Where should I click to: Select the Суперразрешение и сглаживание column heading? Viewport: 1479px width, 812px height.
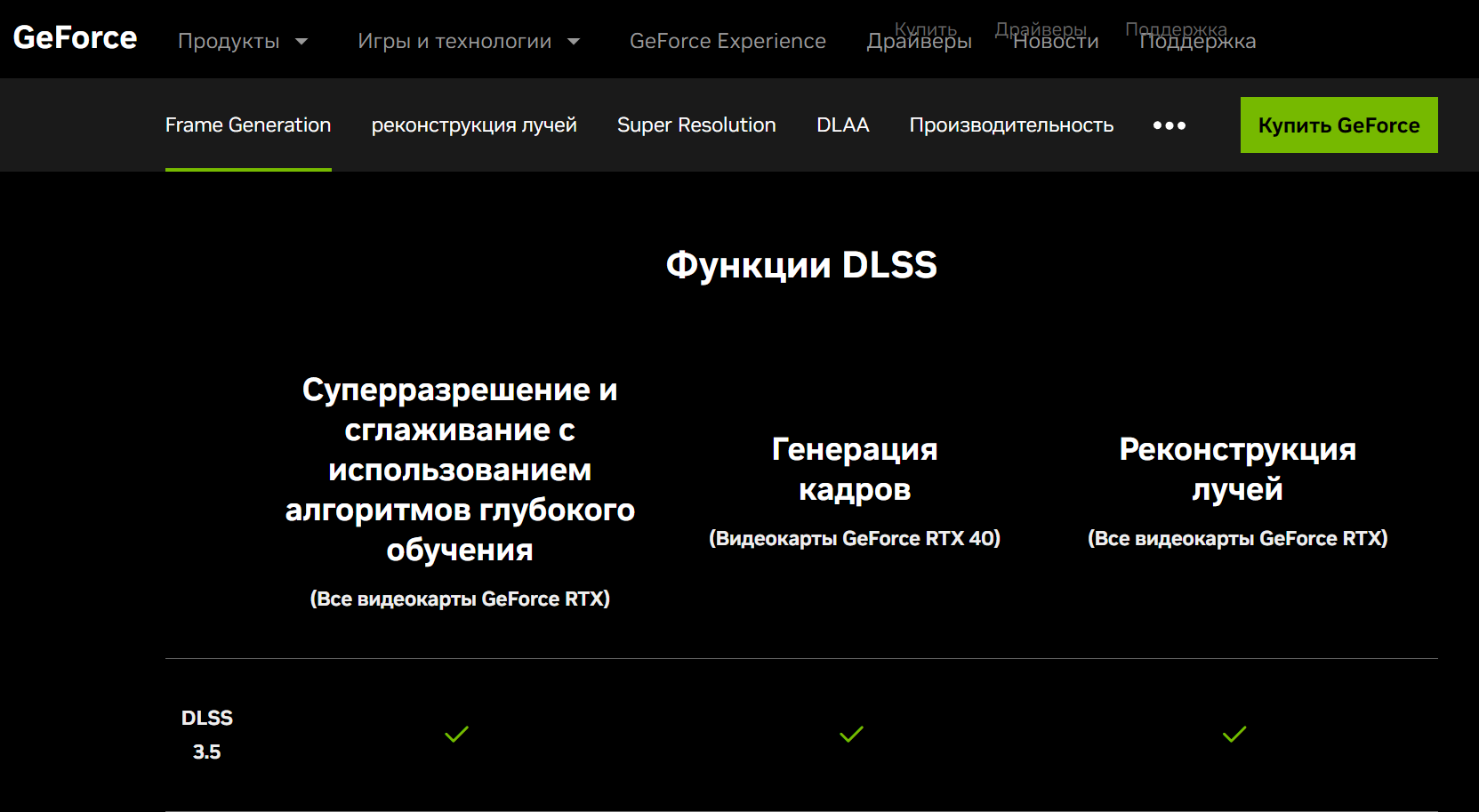[x=460, y=470]
